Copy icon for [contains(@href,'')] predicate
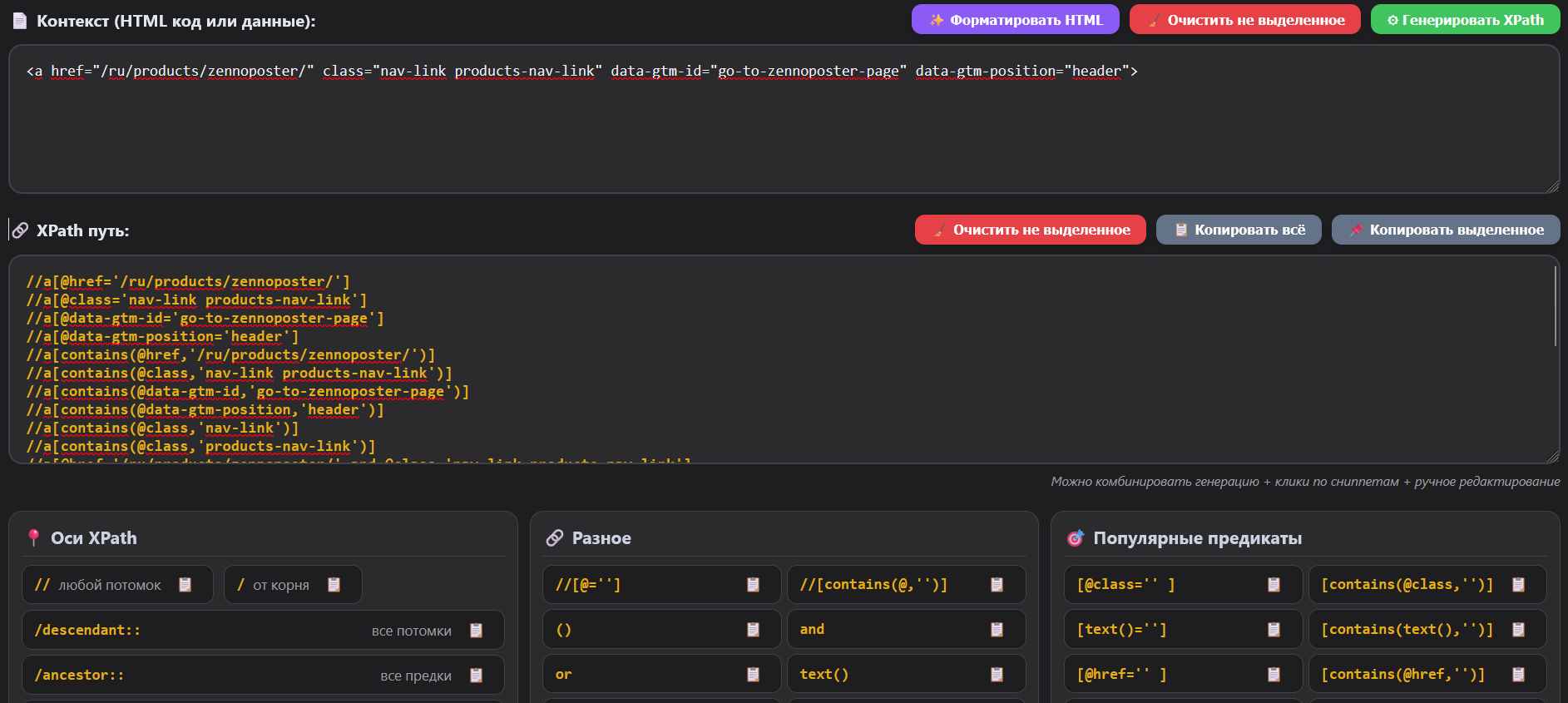 [1518, 675]
